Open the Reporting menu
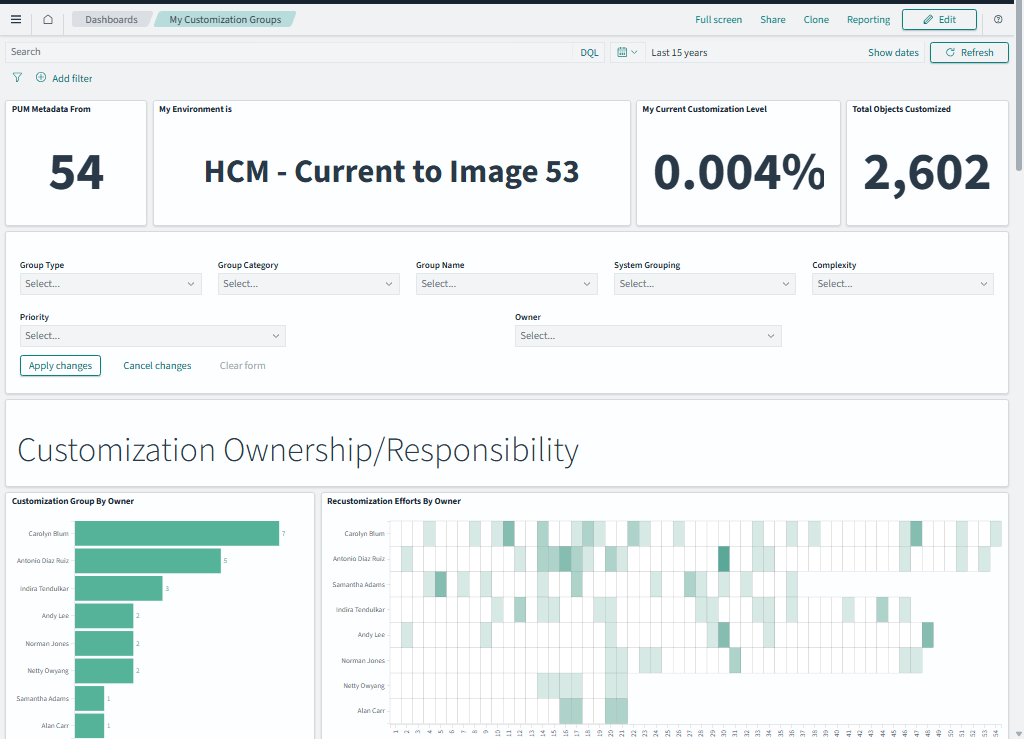The height and width of the screenshot is (739, 1024). point(869,20)
